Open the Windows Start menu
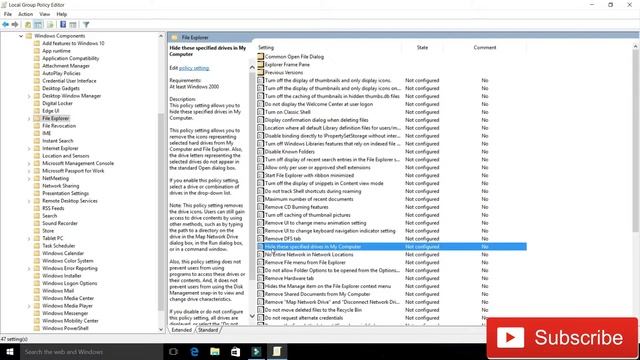 click(x=9, y=351)
